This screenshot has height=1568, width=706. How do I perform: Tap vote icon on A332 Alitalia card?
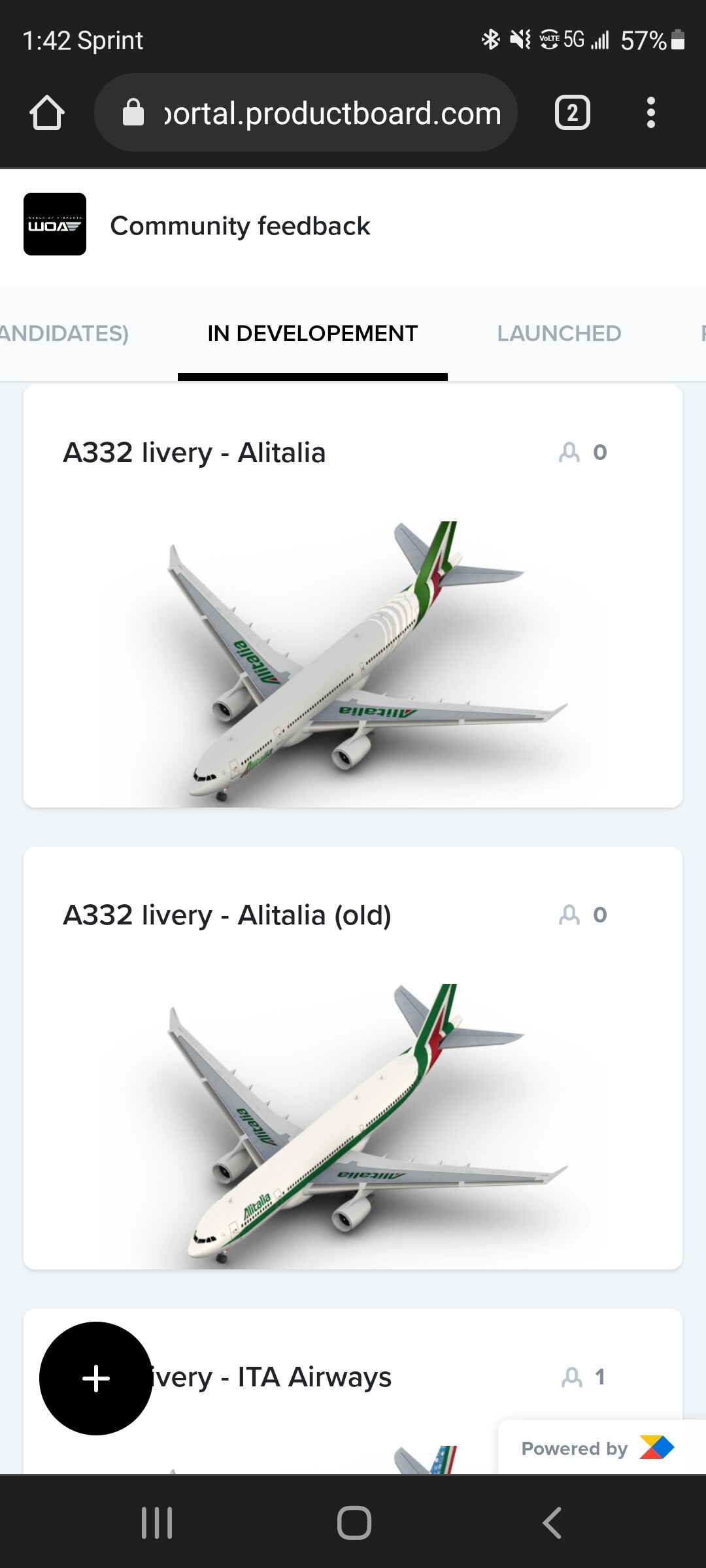569,452
